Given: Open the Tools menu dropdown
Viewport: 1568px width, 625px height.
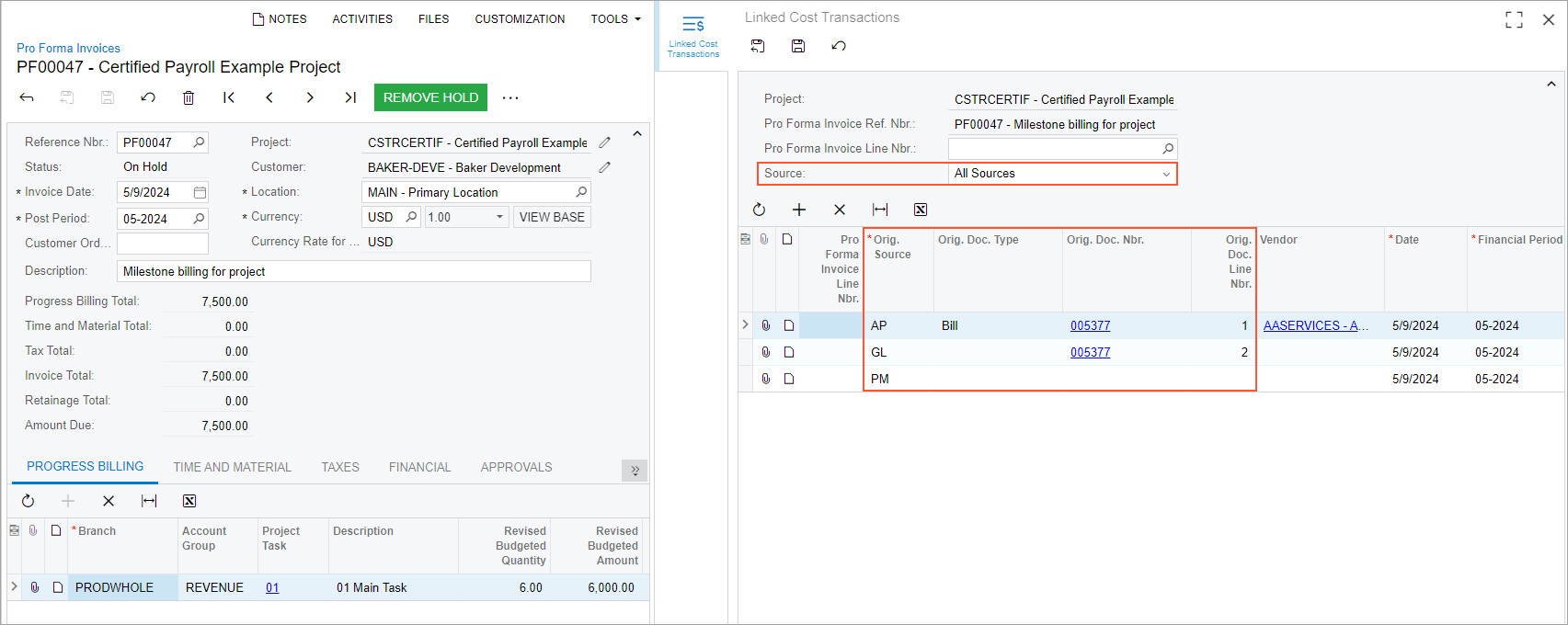Looking at the screenshot, I should (x=615, y=18).
